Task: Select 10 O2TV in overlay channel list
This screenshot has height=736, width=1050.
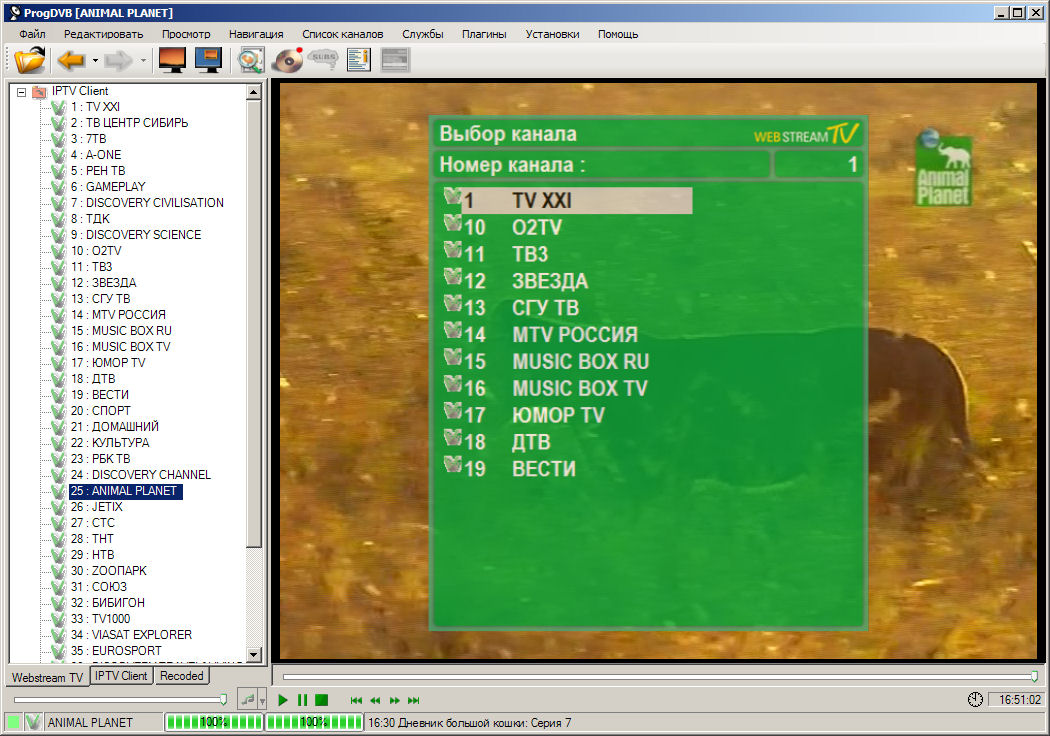Action: point(568,228)
